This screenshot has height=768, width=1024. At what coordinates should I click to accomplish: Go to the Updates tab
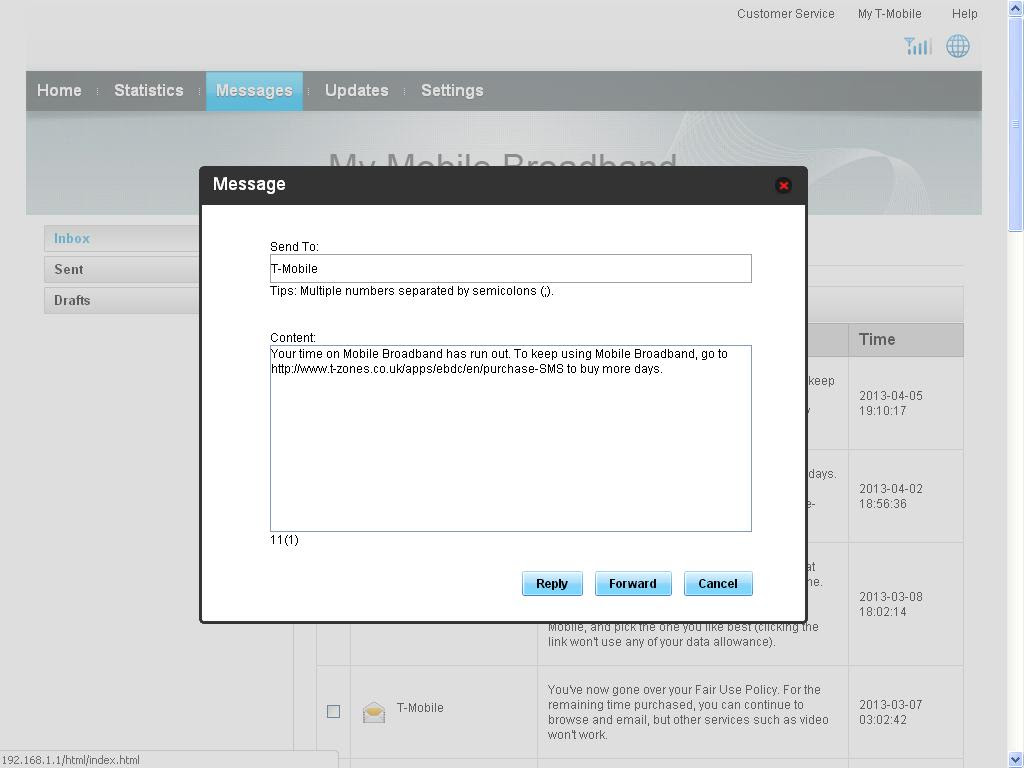(357, 90)
